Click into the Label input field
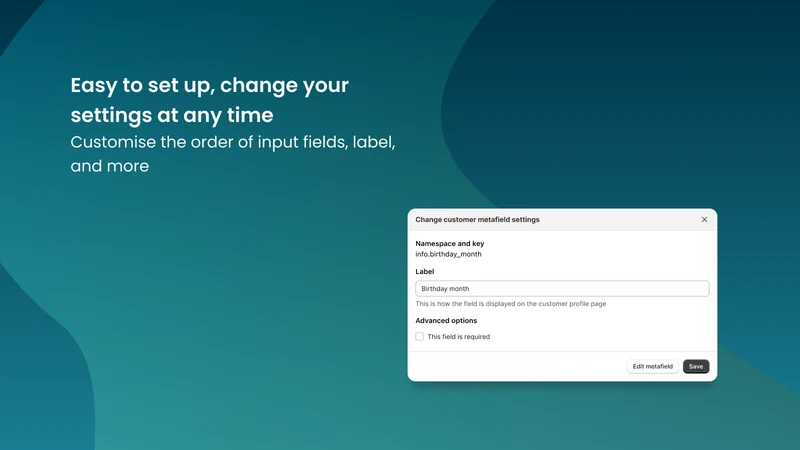Image resolution: width=800 pixels, height=450 pixels. point(562,288)
